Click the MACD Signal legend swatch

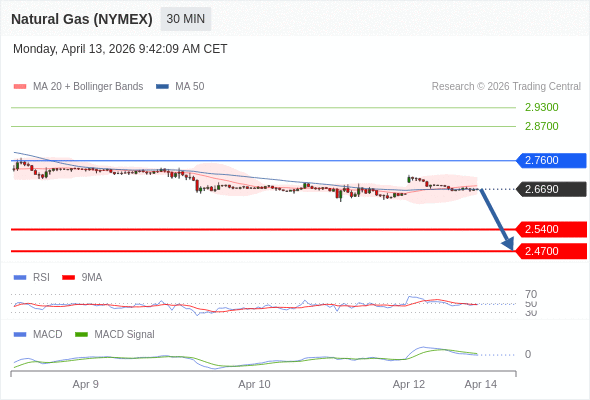pyautogui.click(x=81, y=335)
